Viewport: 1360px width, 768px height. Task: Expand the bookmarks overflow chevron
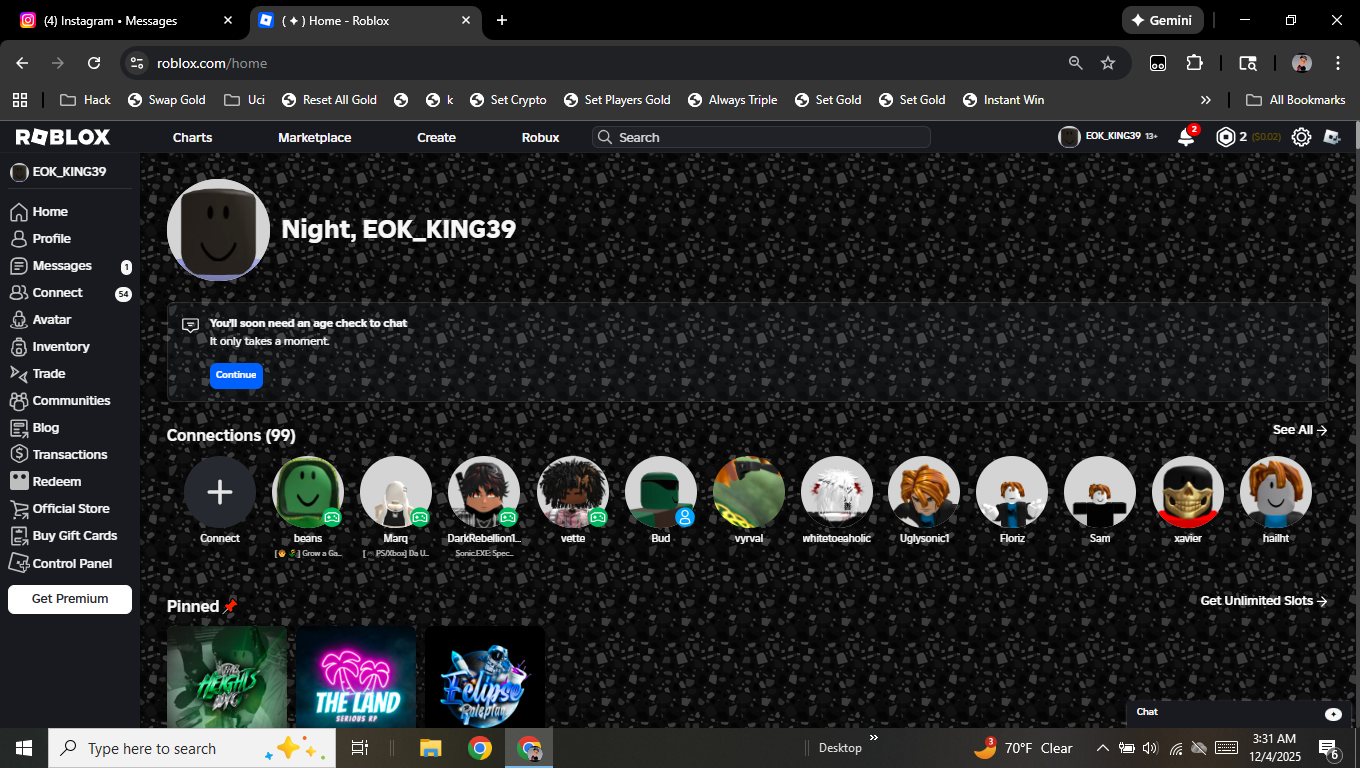[x=1206, y=100]
